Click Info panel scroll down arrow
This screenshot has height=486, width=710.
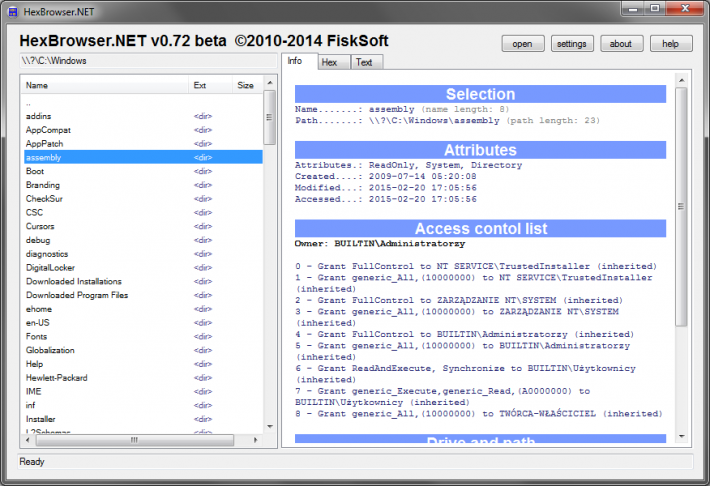tap(681, 437)
